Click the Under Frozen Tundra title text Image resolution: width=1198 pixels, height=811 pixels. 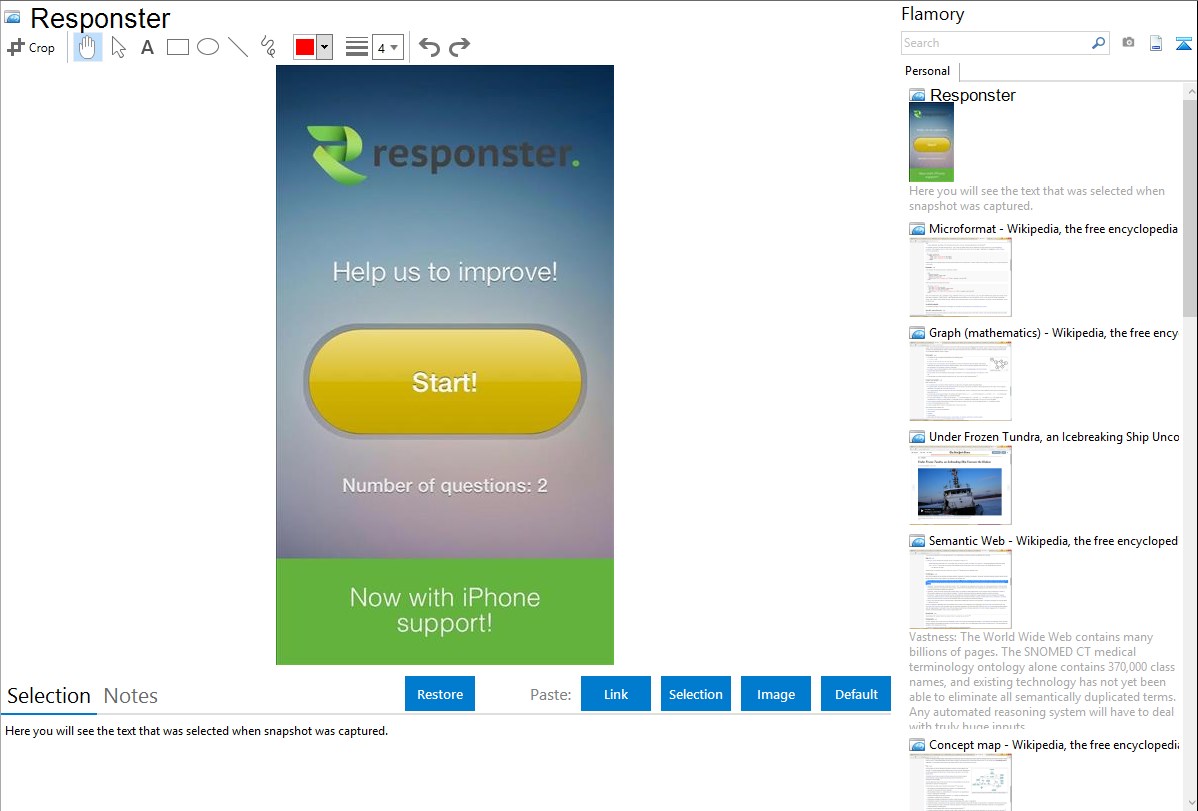click(1054, 436)
